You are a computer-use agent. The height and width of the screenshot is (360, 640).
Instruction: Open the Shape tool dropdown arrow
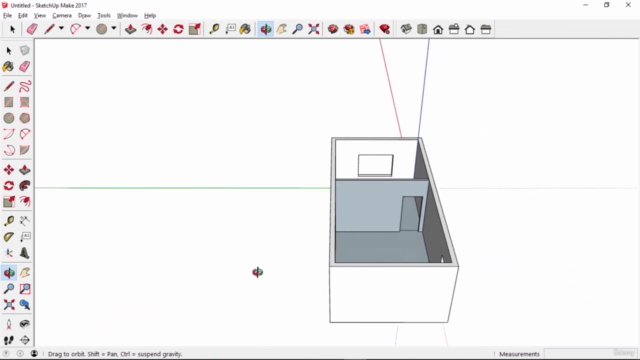tap(114, 29)
